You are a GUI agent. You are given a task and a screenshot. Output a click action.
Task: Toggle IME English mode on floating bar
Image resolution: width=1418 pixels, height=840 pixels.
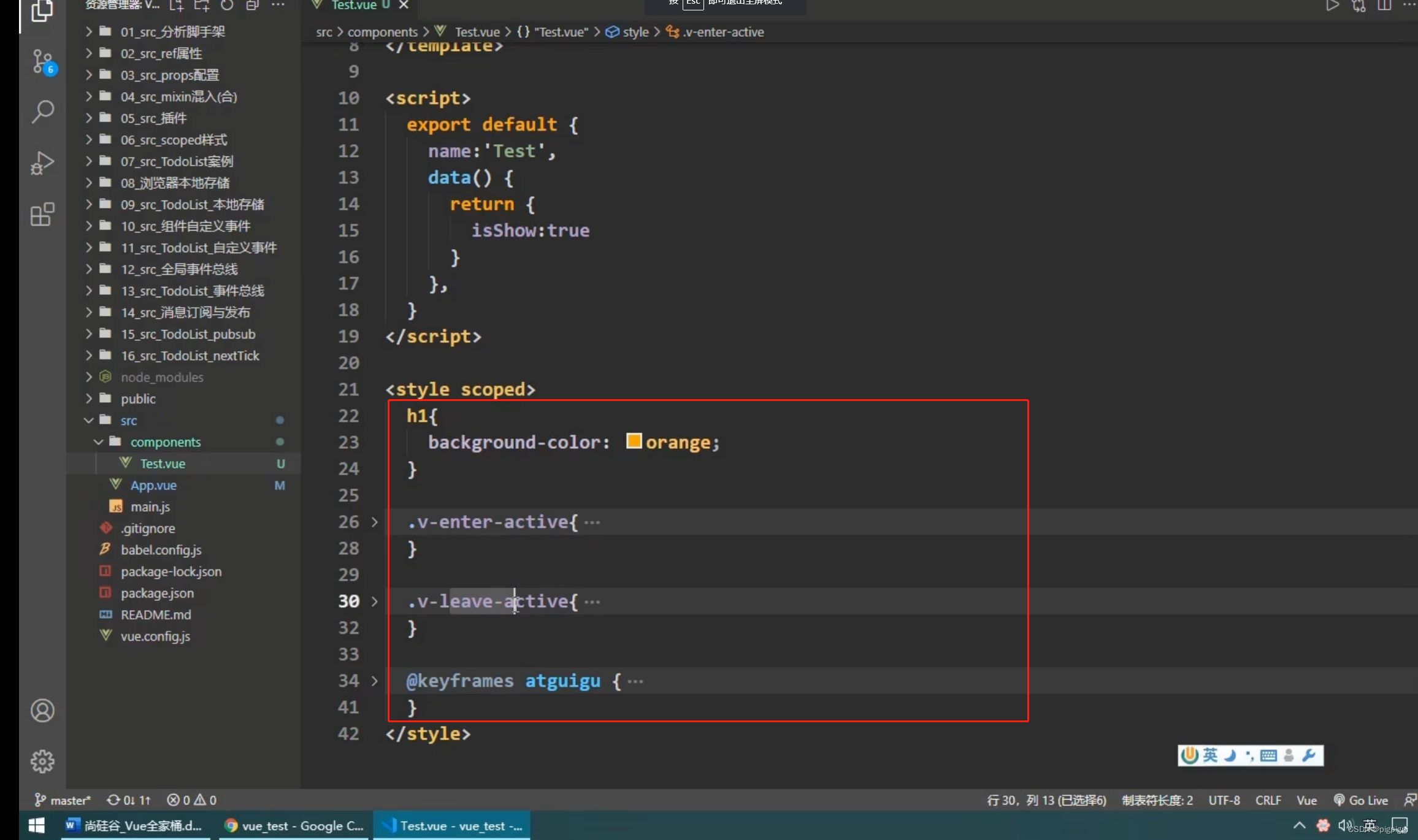[1210, 755]
